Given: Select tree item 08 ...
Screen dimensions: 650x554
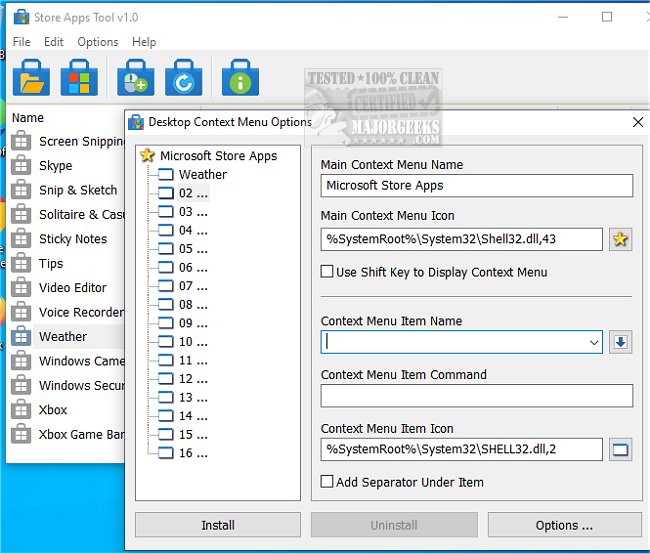Looking at the screenshot, I should (x=193, y=305).
